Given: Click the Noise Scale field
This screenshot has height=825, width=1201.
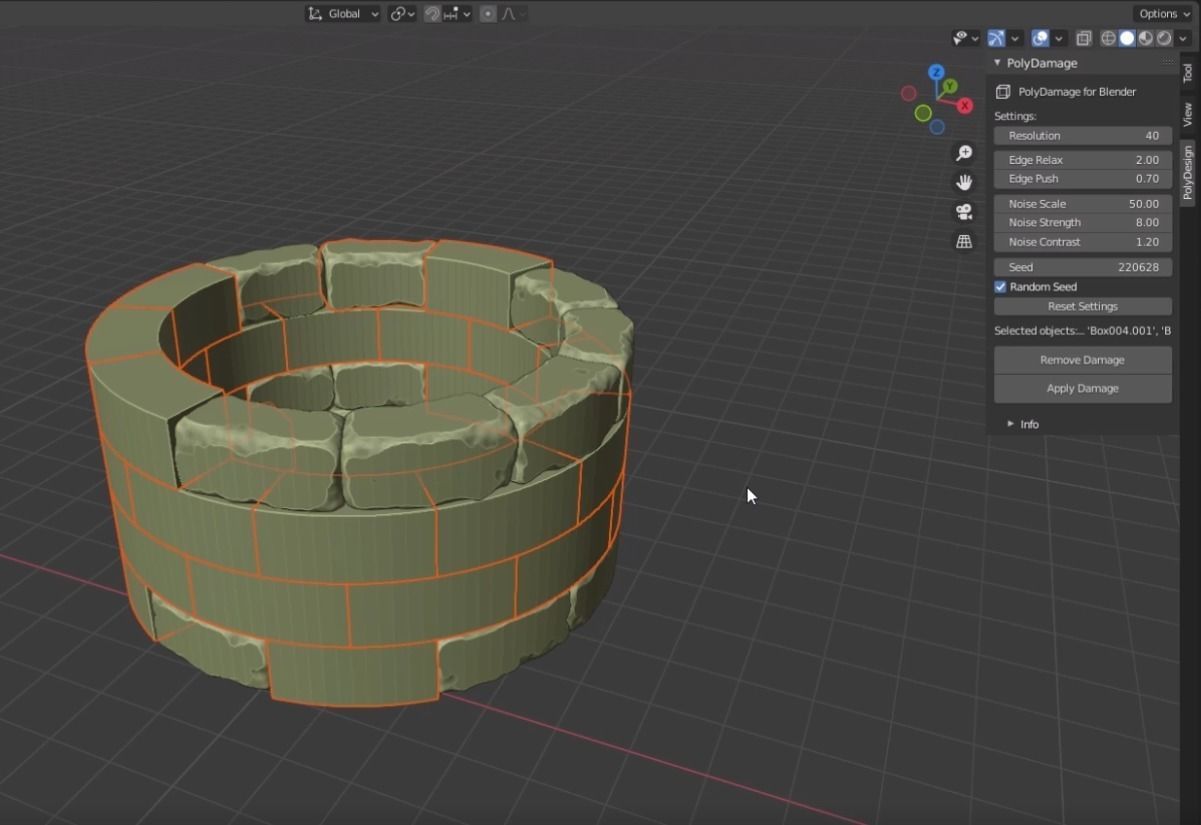Looking at the screenshot, I should click(1083, 204).
